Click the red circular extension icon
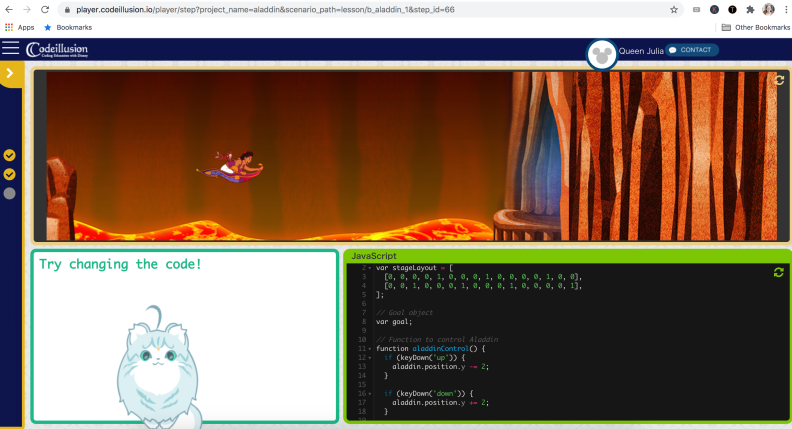 714,10
